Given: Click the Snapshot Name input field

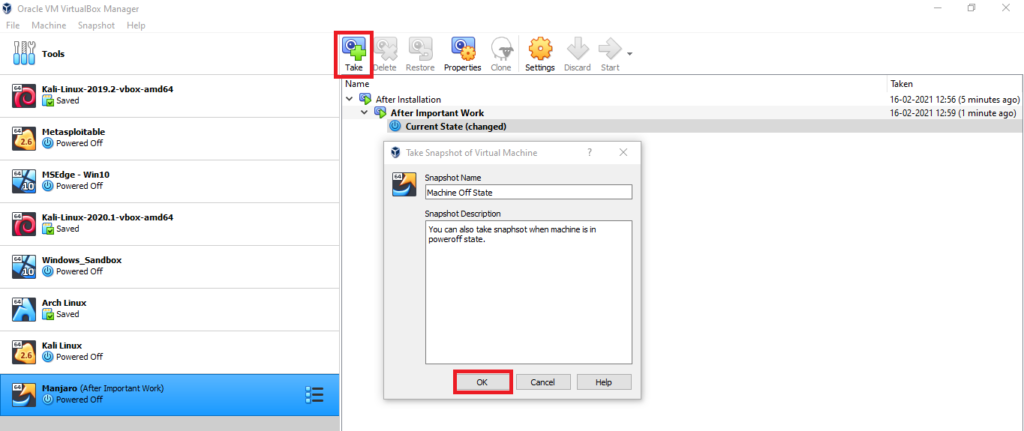Looking at the screenshot, I should [x=528, y=192].
